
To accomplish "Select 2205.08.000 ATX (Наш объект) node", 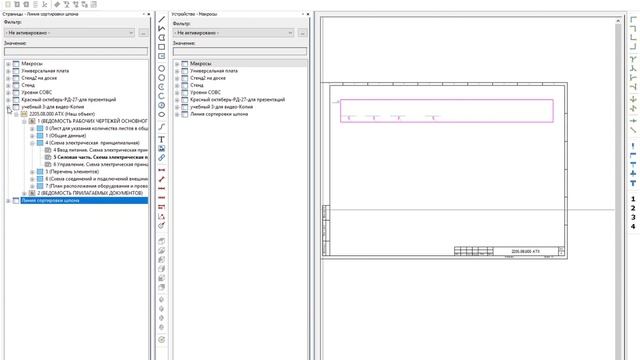I will pyautogui.click(x=62, y=114).
